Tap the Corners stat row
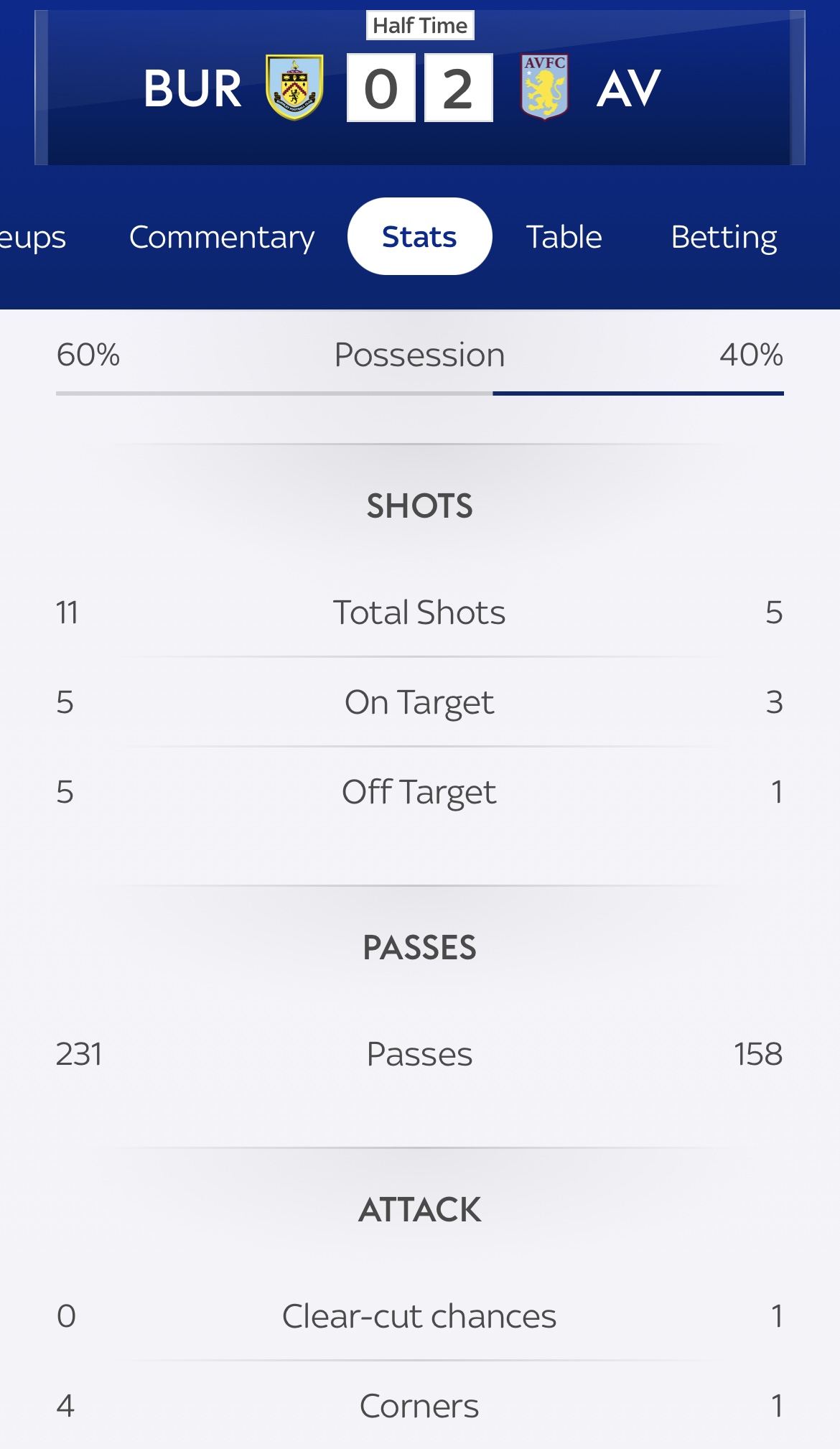Screen dimensions: 840x1449 point(420,1406)
